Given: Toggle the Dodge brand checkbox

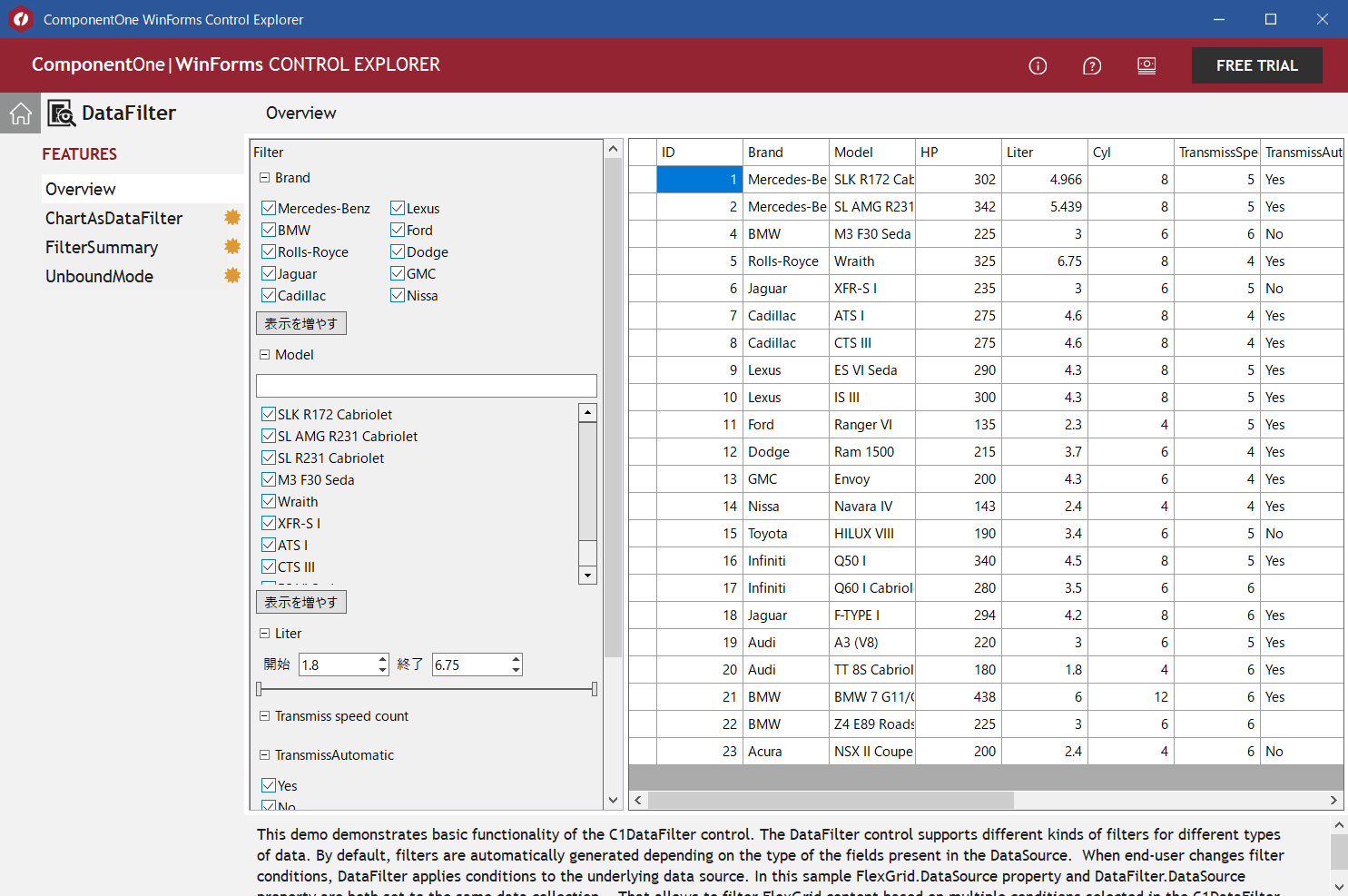Looking at the screenshot, I should 398,251.
